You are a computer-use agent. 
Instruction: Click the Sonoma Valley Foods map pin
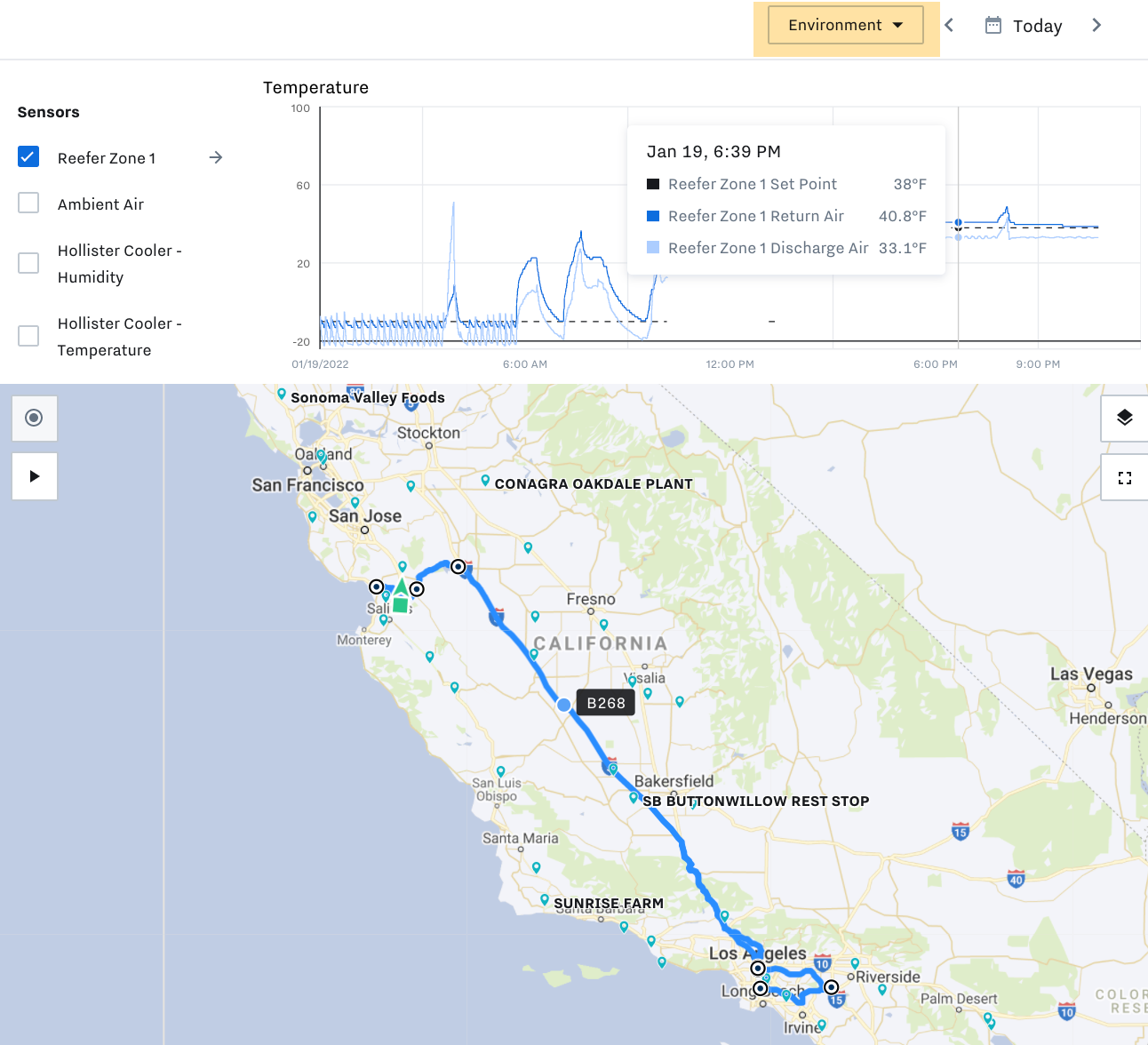coord(282,394)
